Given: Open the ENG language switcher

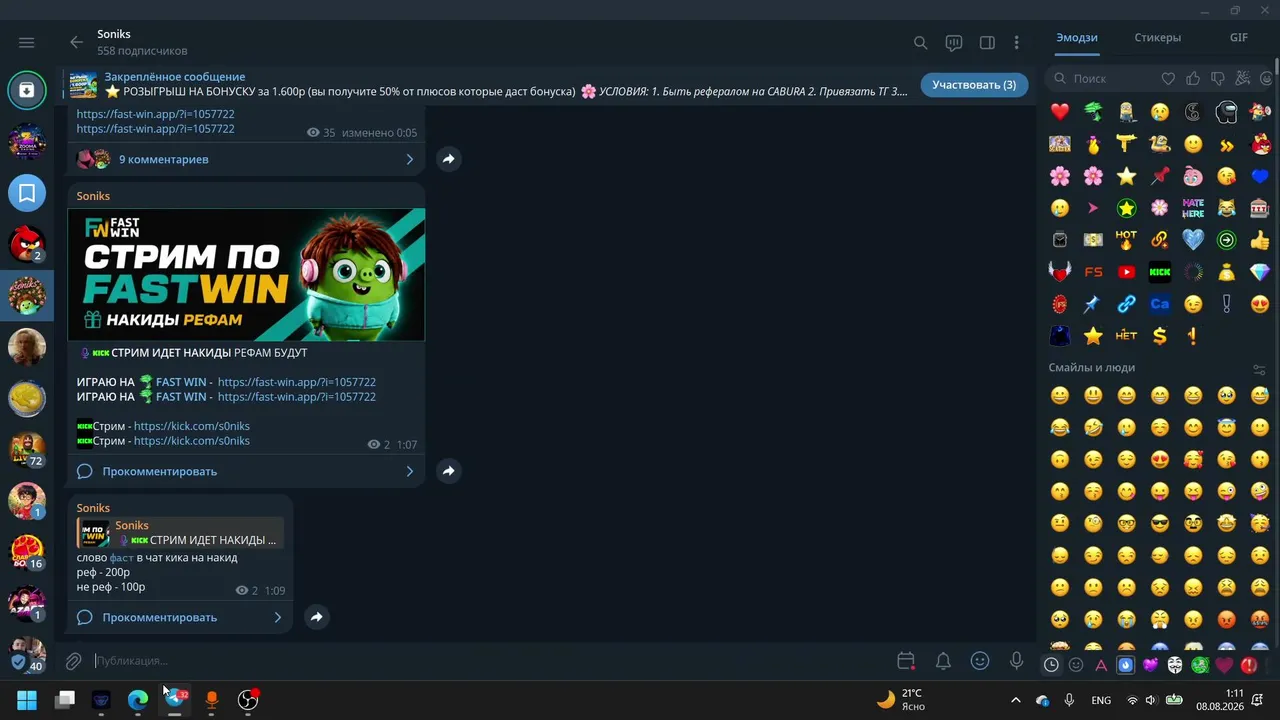Looking at the screenshot, I should (x=1101, y=700).
